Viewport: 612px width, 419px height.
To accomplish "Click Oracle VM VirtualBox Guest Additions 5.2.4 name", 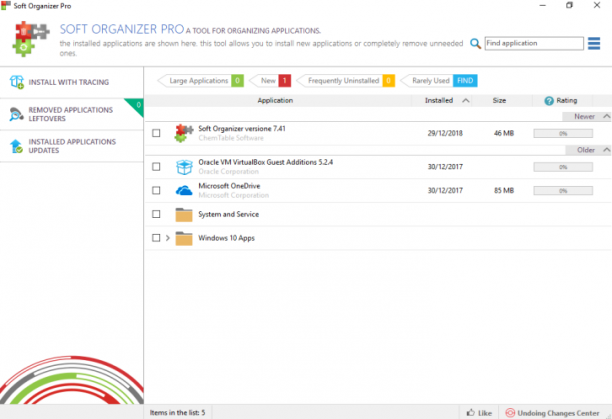I will tap(265, 162).
